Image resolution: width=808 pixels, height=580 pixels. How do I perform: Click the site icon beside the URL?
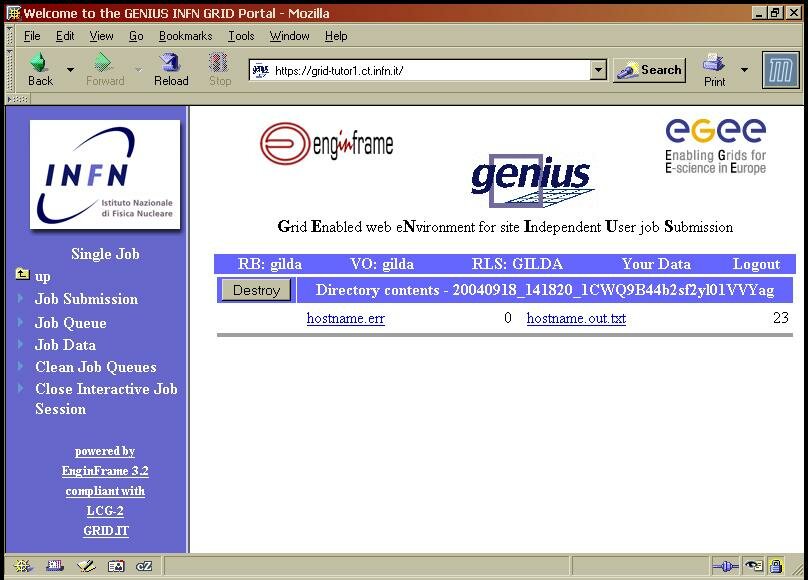tap(261, 71)
